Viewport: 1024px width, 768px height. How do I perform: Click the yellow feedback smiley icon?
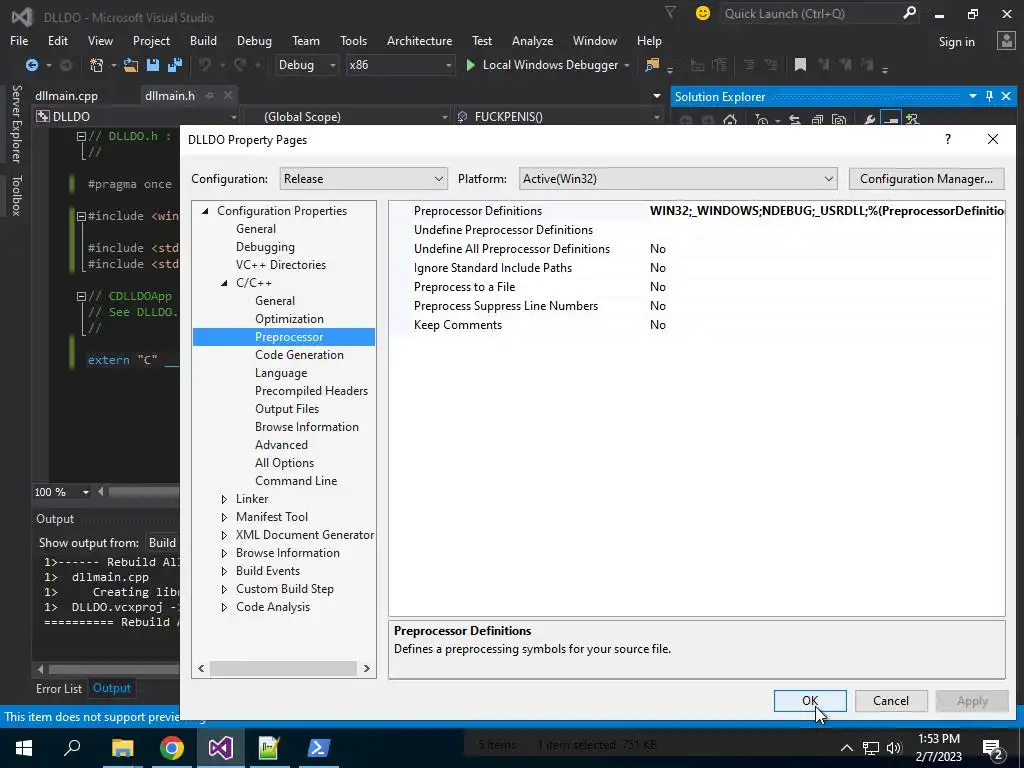coord(703,13)
